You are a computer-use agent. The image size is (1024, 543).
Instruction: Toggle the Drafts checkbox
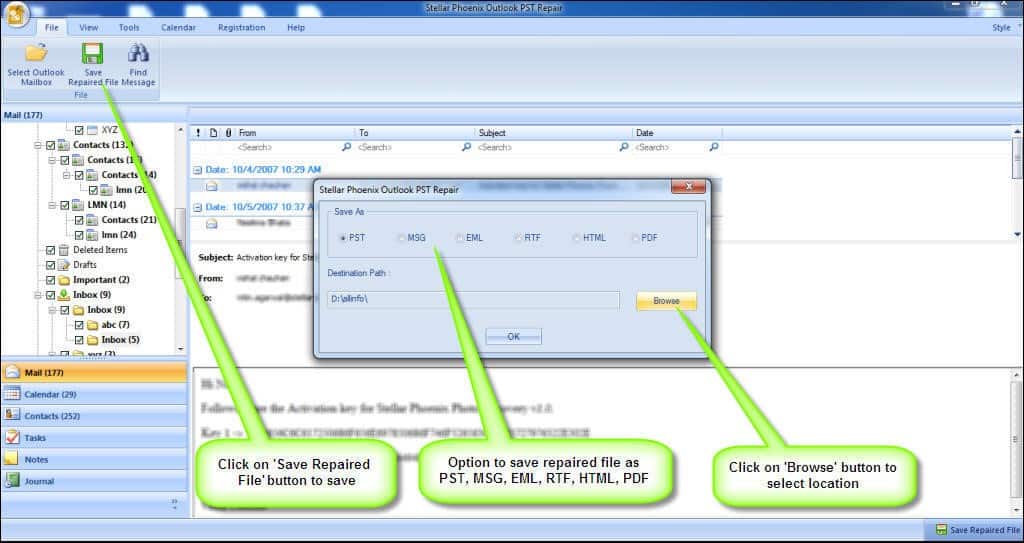(x=50, y=265)
